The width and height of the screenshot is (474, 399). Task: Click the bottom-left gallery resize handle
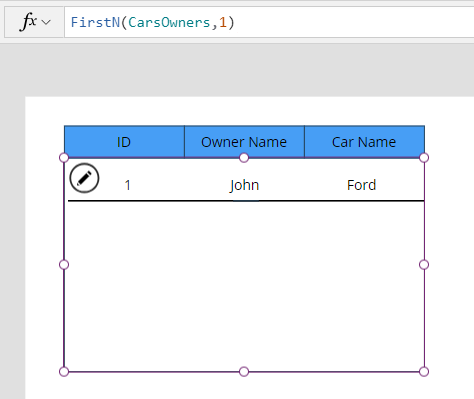pos(64,371)
